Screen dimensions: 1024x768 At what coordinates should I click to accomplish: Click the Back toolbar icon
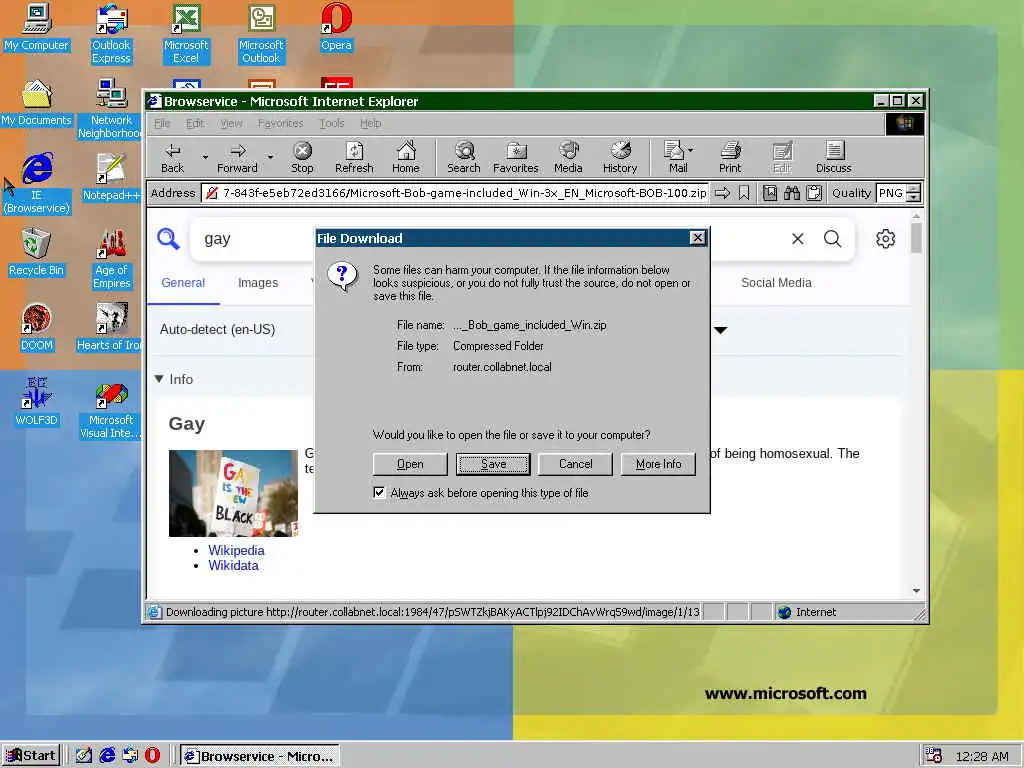(x=172, y=157)
